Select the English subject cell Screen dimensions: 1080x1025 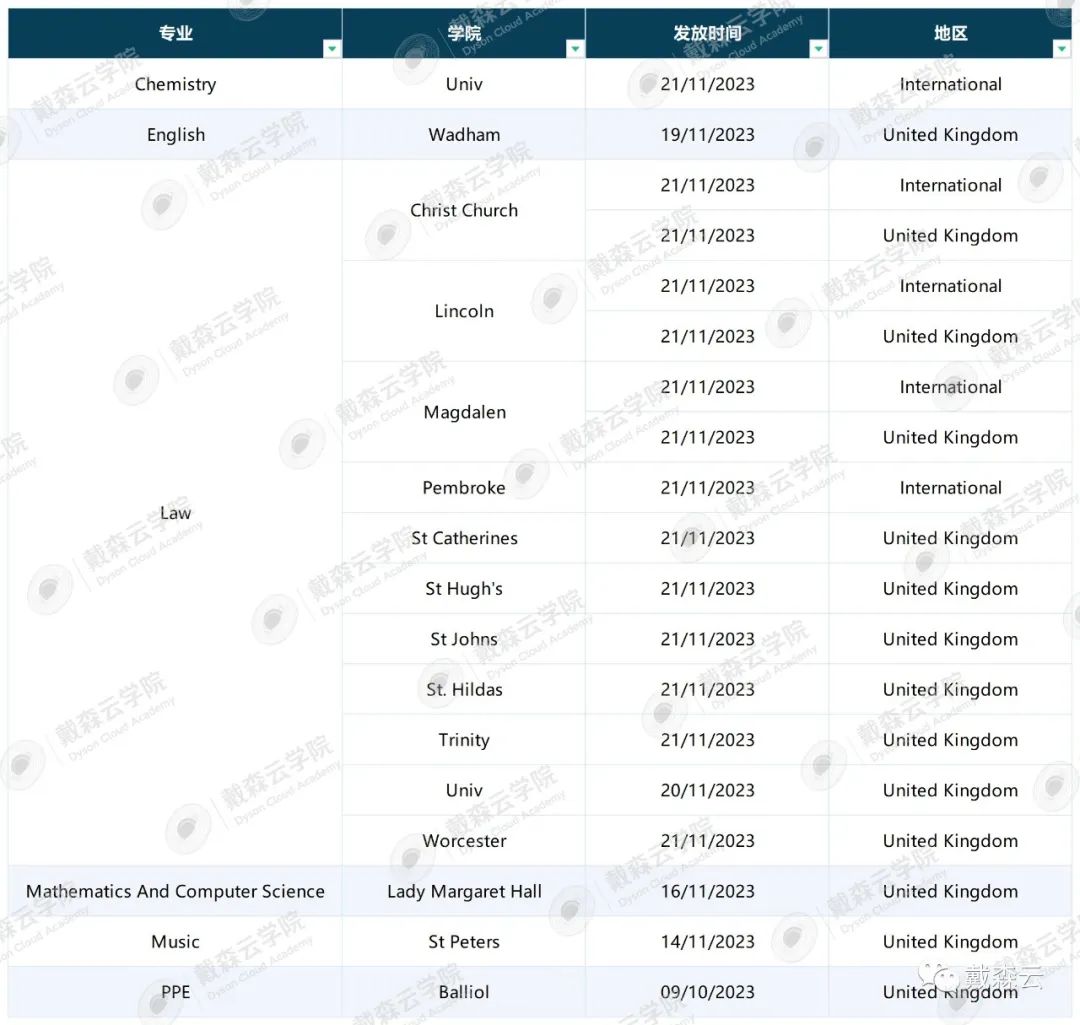(x=175, y=134)
